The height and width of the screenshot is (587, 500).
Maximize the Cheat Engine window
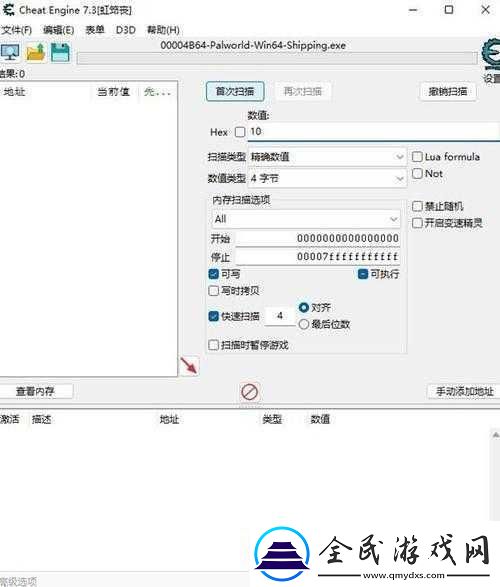pyautogui.click(x=449, y=10)
